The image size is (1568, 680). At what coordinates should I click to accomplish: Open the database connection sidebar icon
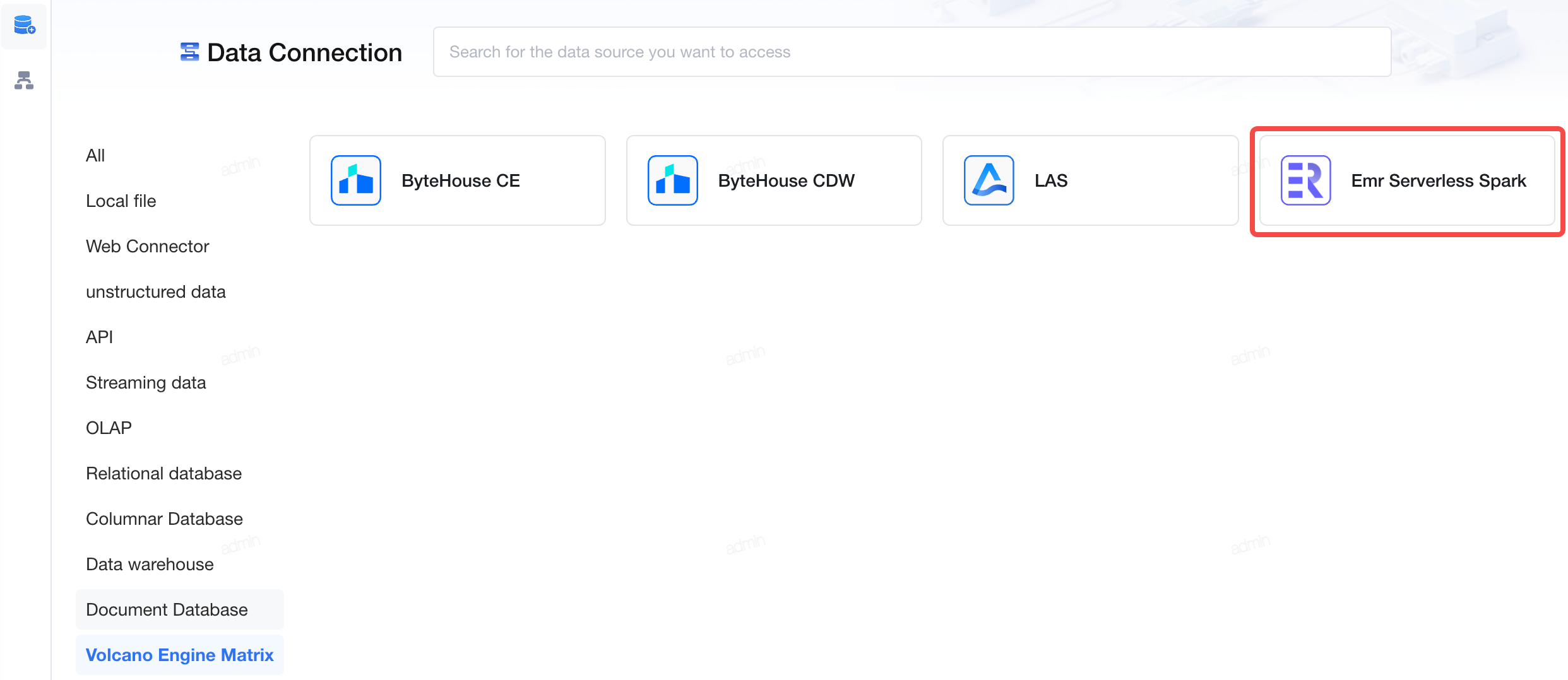pos(25,25)
